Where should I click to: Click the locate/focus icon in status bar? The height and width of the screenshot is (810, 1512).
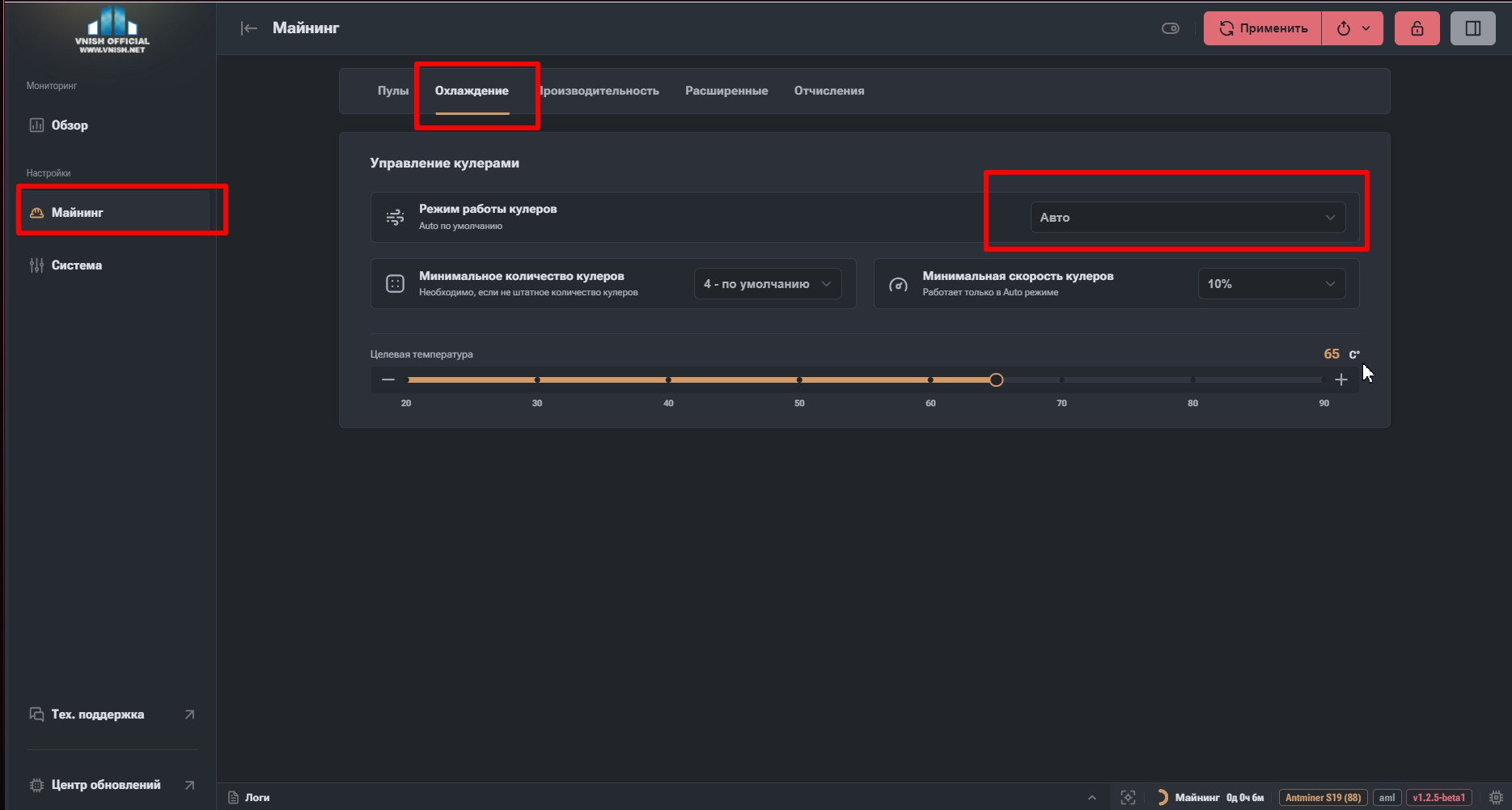pyautogui.click(x=1128, y=798)
